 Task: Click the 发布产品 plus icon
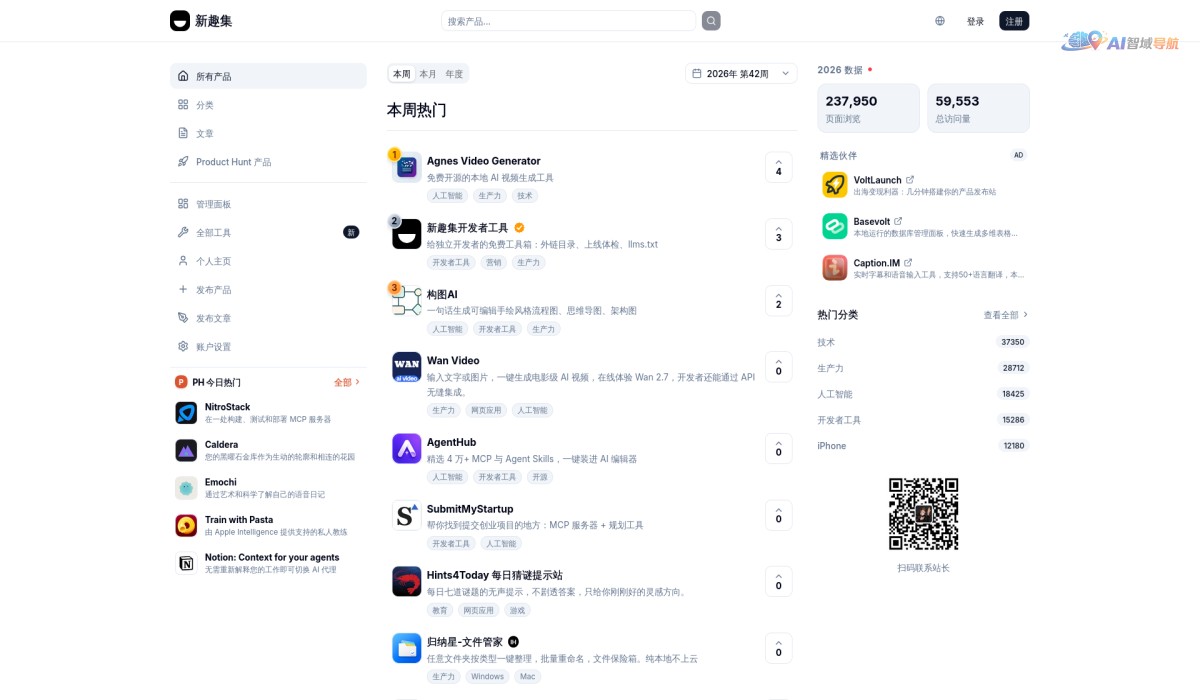183,289
